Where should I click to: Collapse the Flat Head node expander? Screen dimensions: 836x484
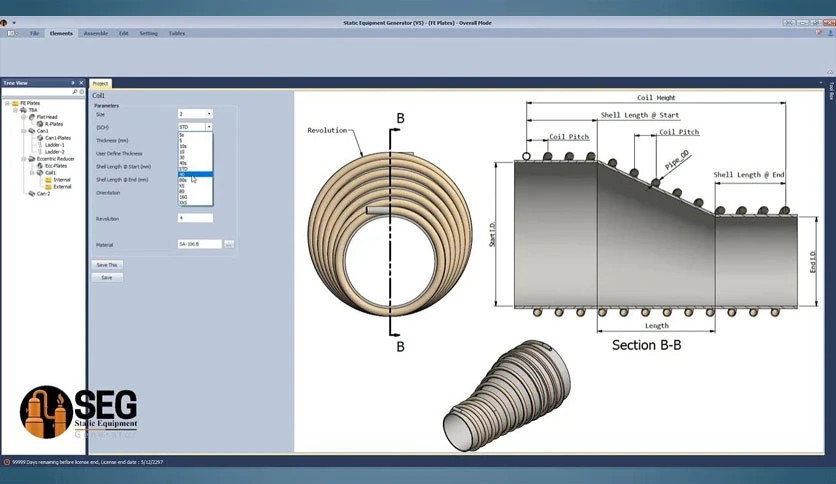tap(23, 117)
